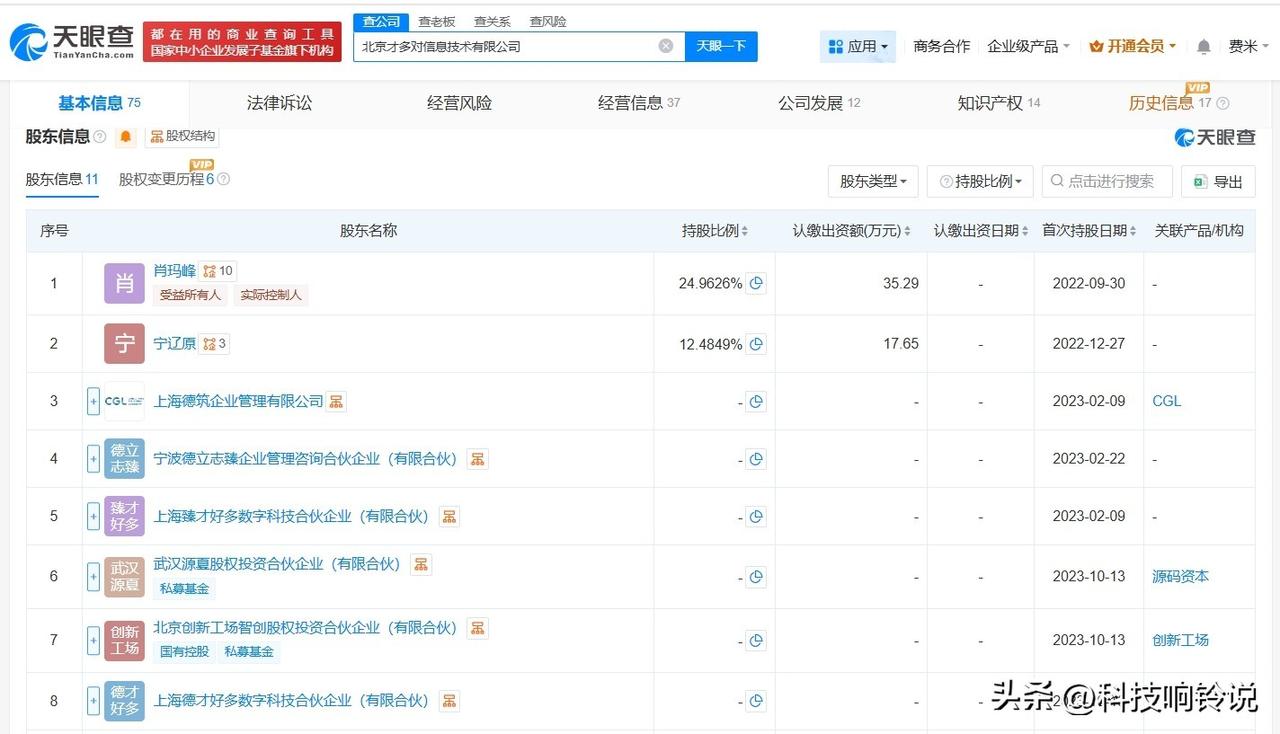Click the help icon beside 股权变更历程 6
This screenshot has height=734, width=1280.
224,180
